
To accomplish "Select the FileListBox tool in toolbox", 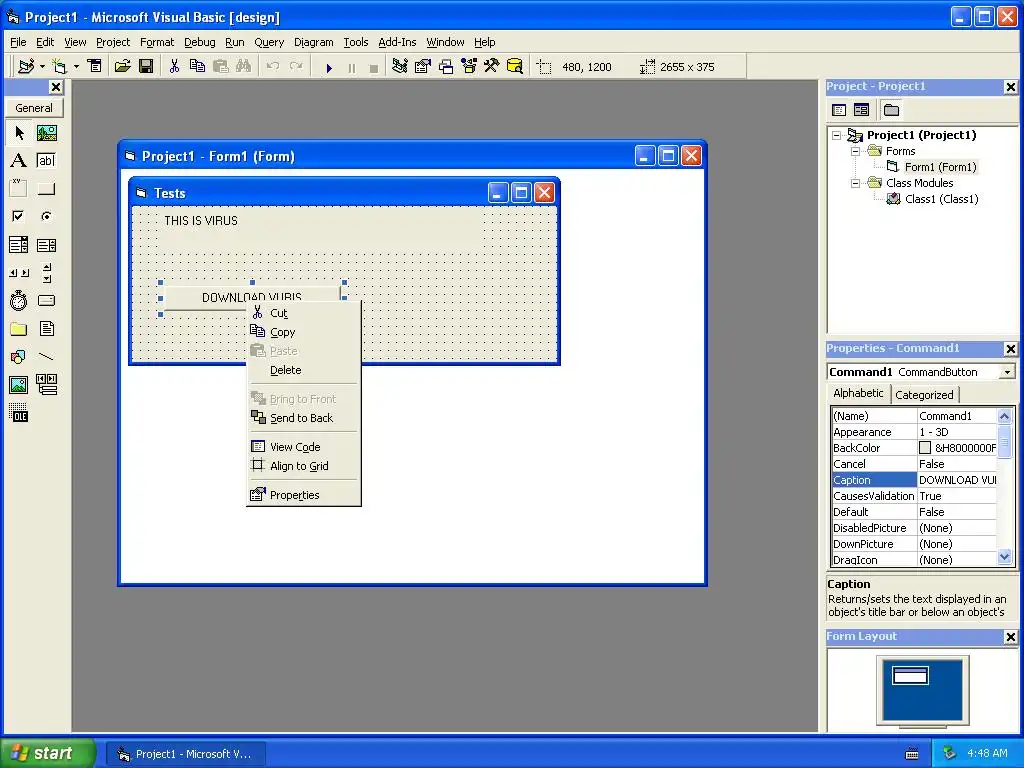I will pos(46,328).
